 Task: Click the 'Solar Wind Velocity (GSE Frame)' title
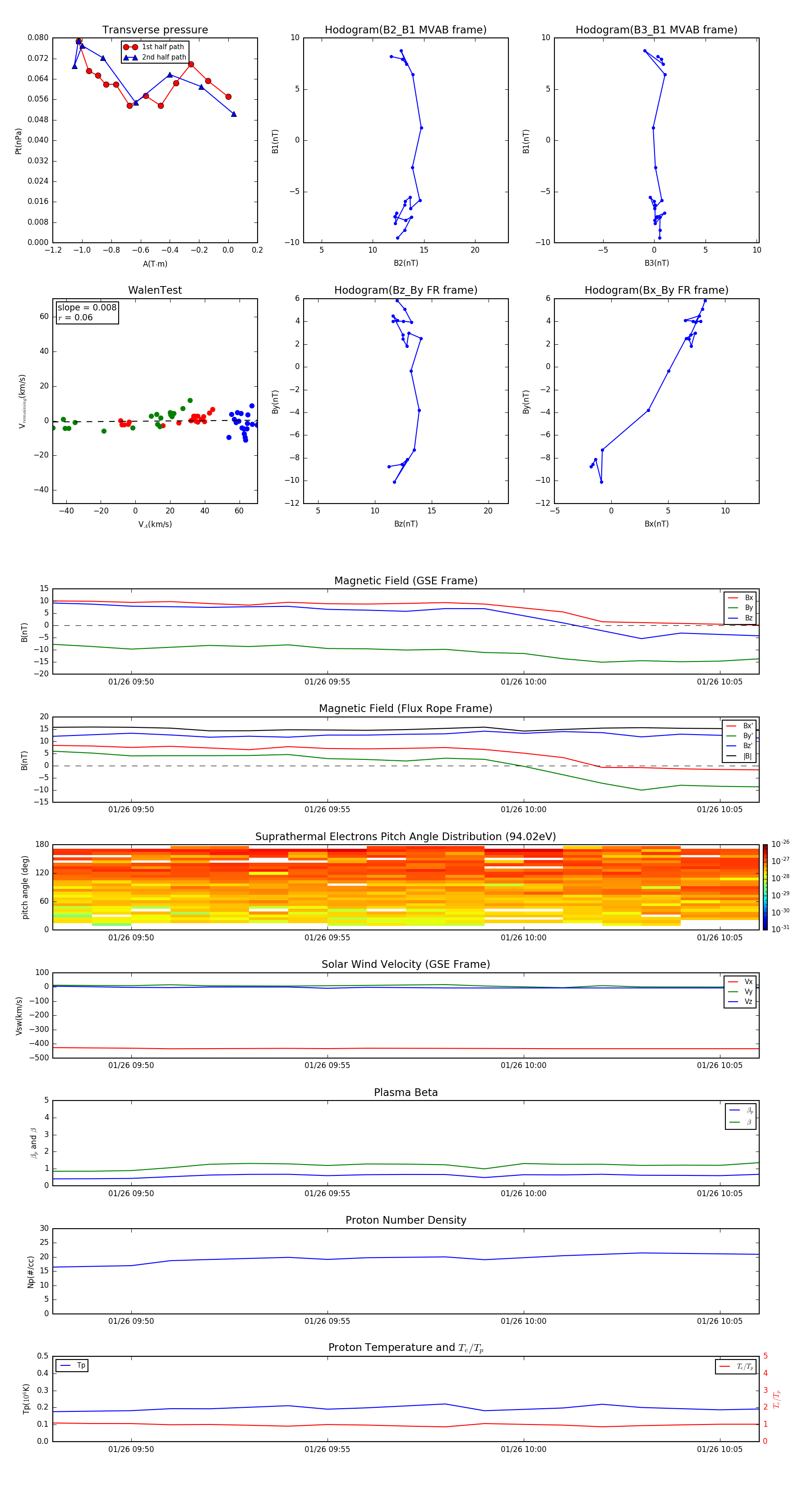pos(406,965)
